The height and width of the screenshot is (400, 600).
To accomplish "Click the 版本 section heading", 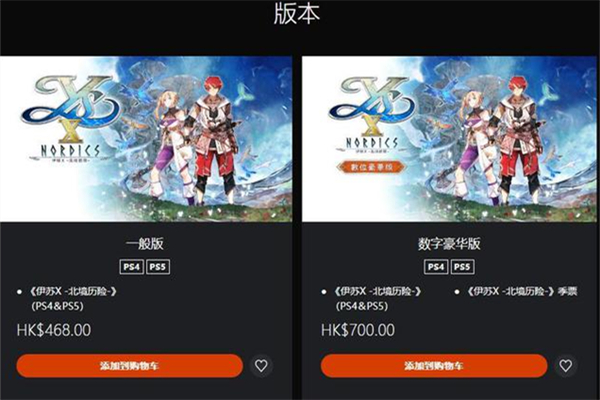I will coord(297,14).
